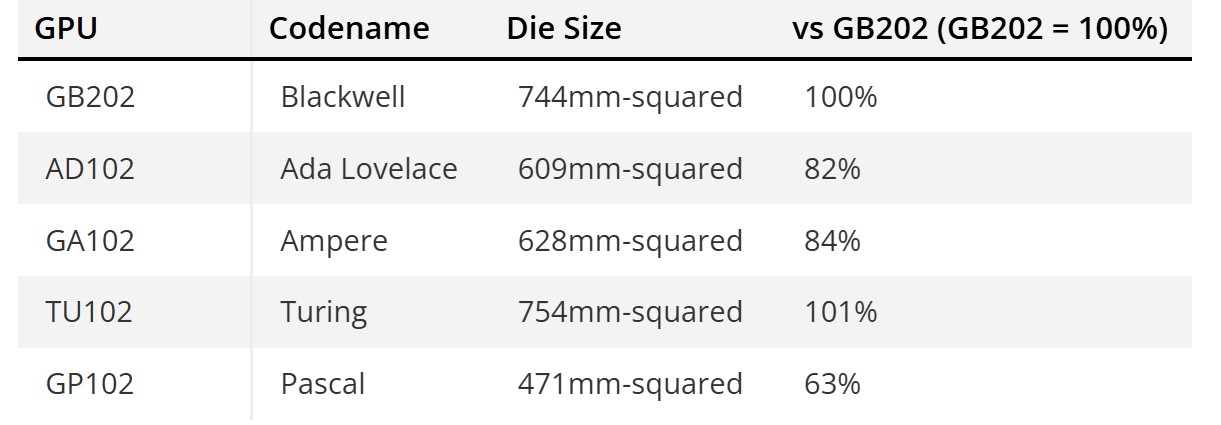The height and width of the screenshot is (425, 1221).
Task: Click the GPU column header
Action: pos(66,29)
